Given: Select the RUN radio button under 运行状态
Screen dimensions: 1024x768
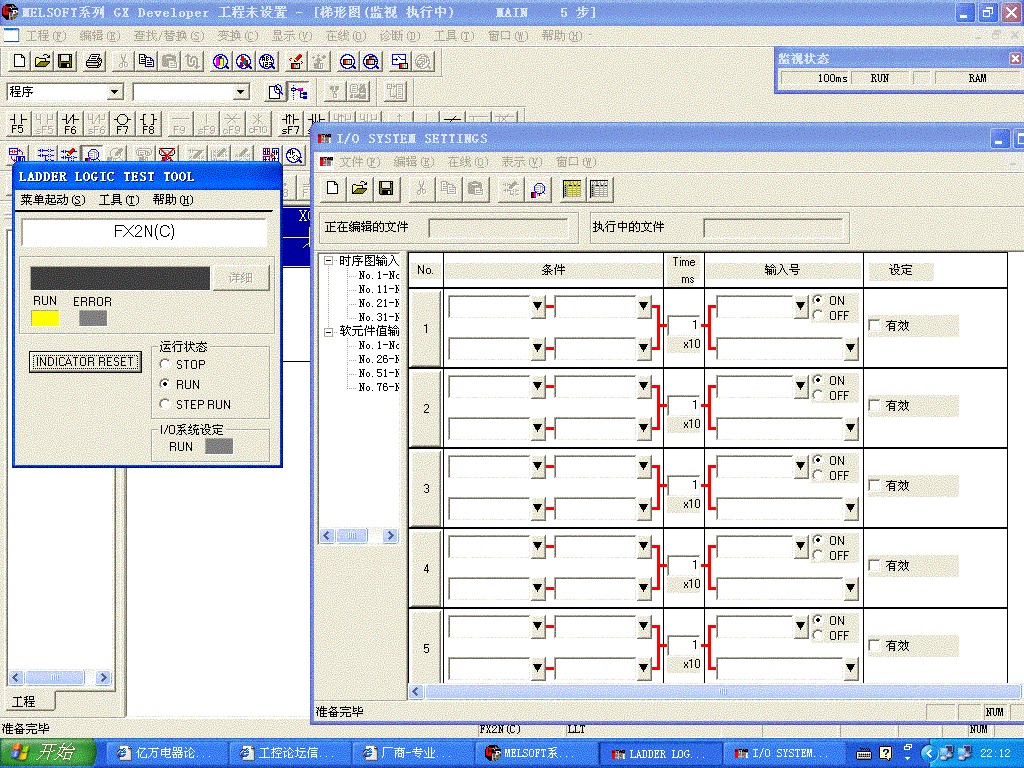Looking at the screenshot, I should click(x=165, y=384).
